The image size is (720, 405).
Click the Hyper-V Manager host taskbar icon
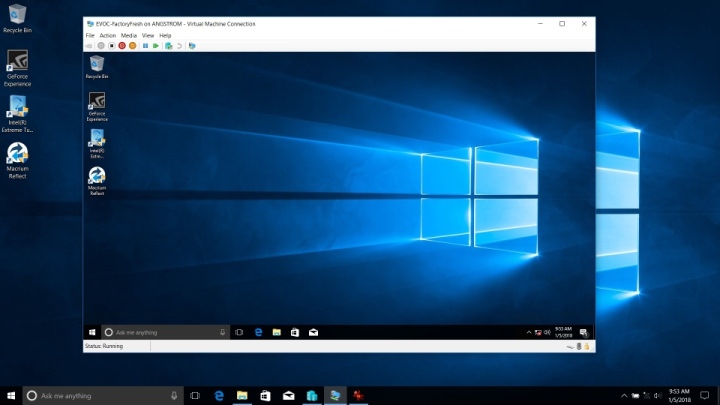click(x=312, y=395)
